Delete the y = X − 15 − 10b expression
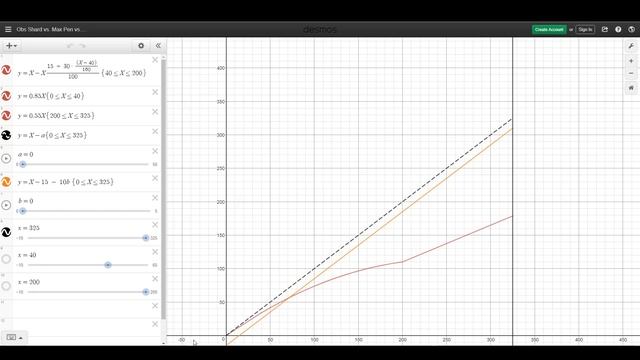Screen dimensions: 640x360 pos(155,178)
